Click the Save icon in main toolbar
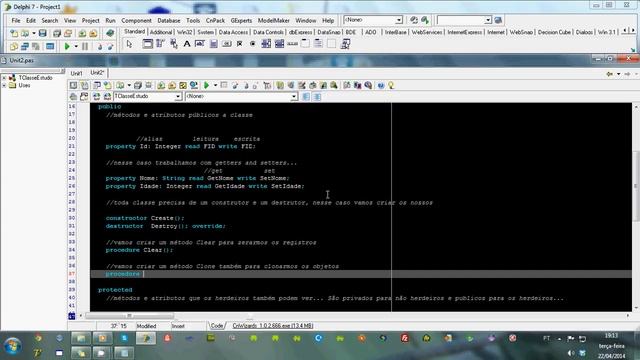Viewport: 640px width, 360px height. click(x=42, y=33)
